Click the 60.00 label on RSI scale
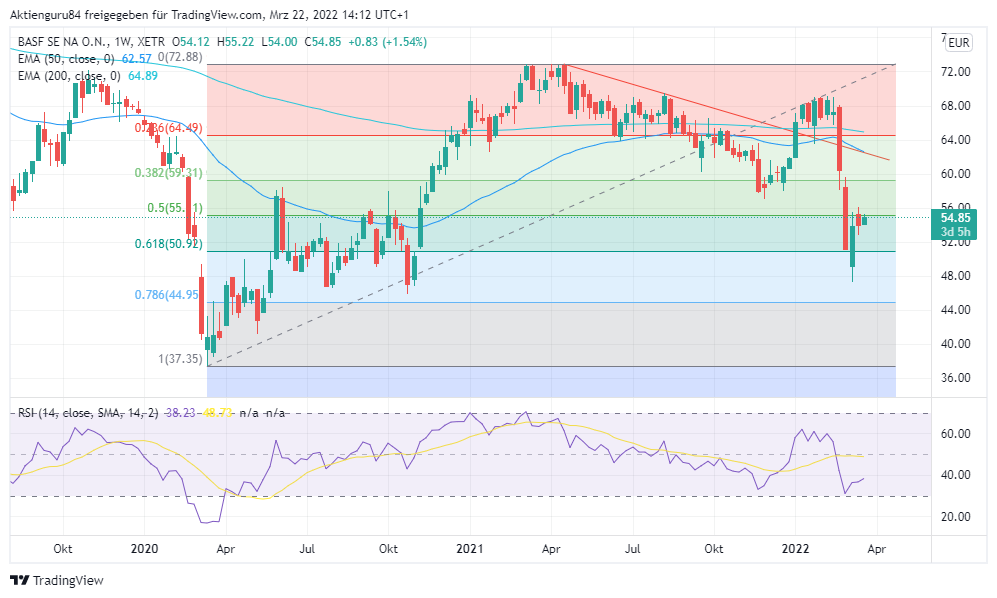Screen dimensions: 997x598 tap(956, 434)
